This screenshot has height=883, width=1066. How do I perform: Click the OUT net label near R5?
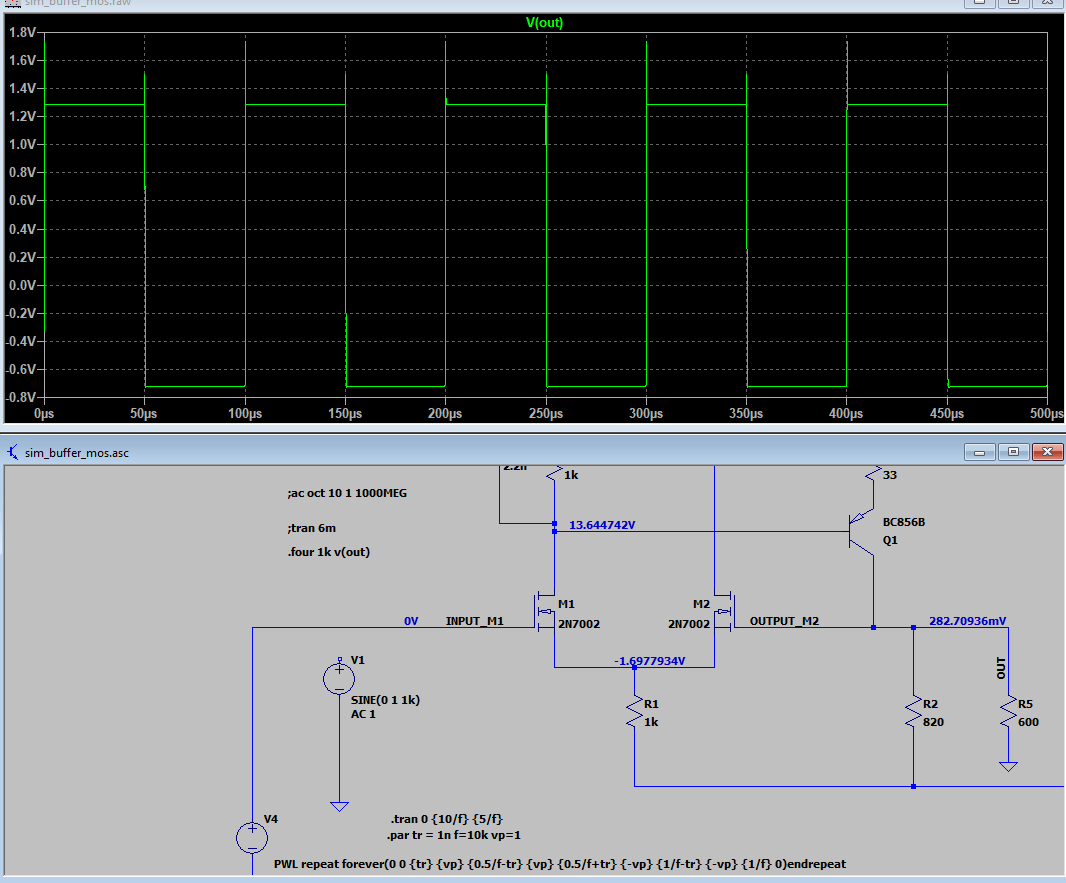coord(1000,668)
